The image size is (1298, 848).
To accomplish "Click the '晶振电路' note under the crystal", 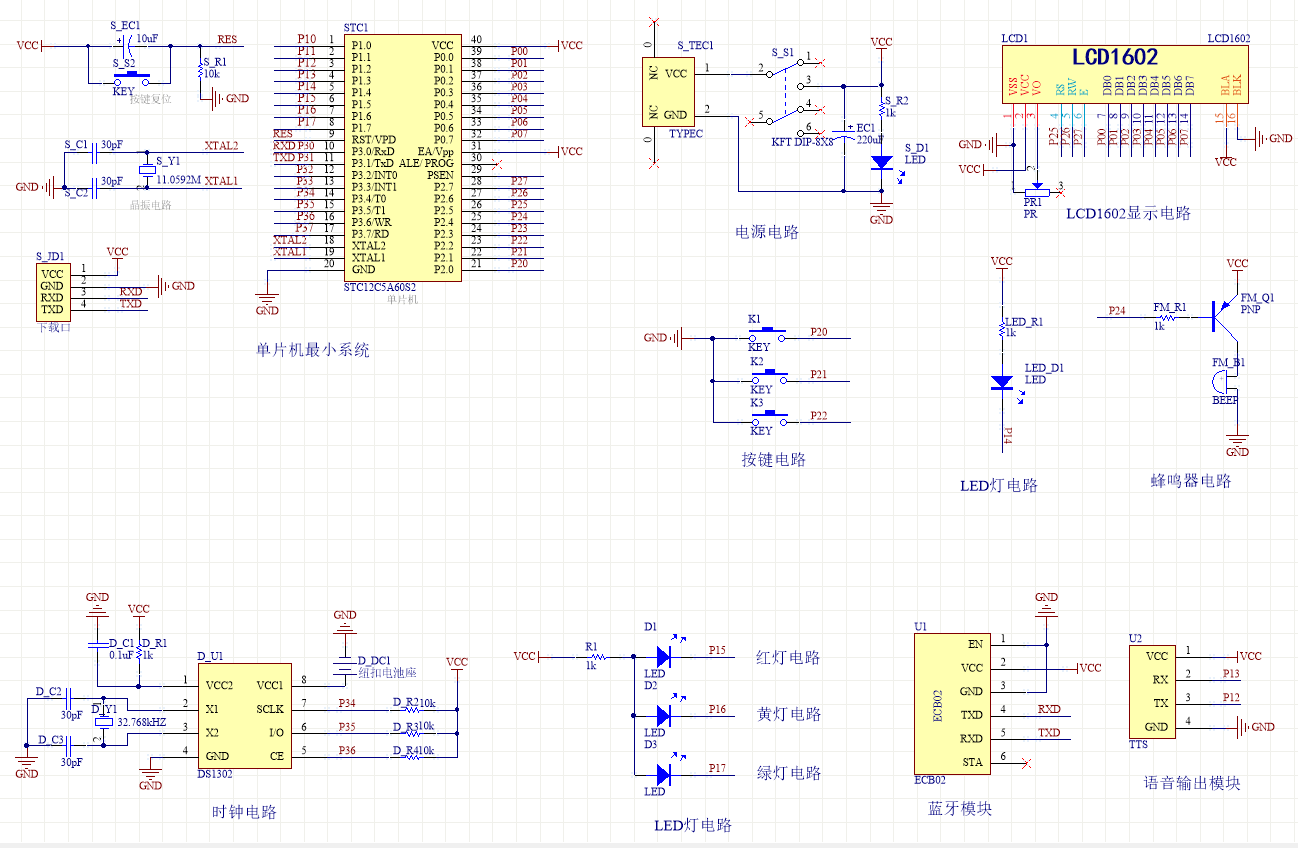I will 151,206.
